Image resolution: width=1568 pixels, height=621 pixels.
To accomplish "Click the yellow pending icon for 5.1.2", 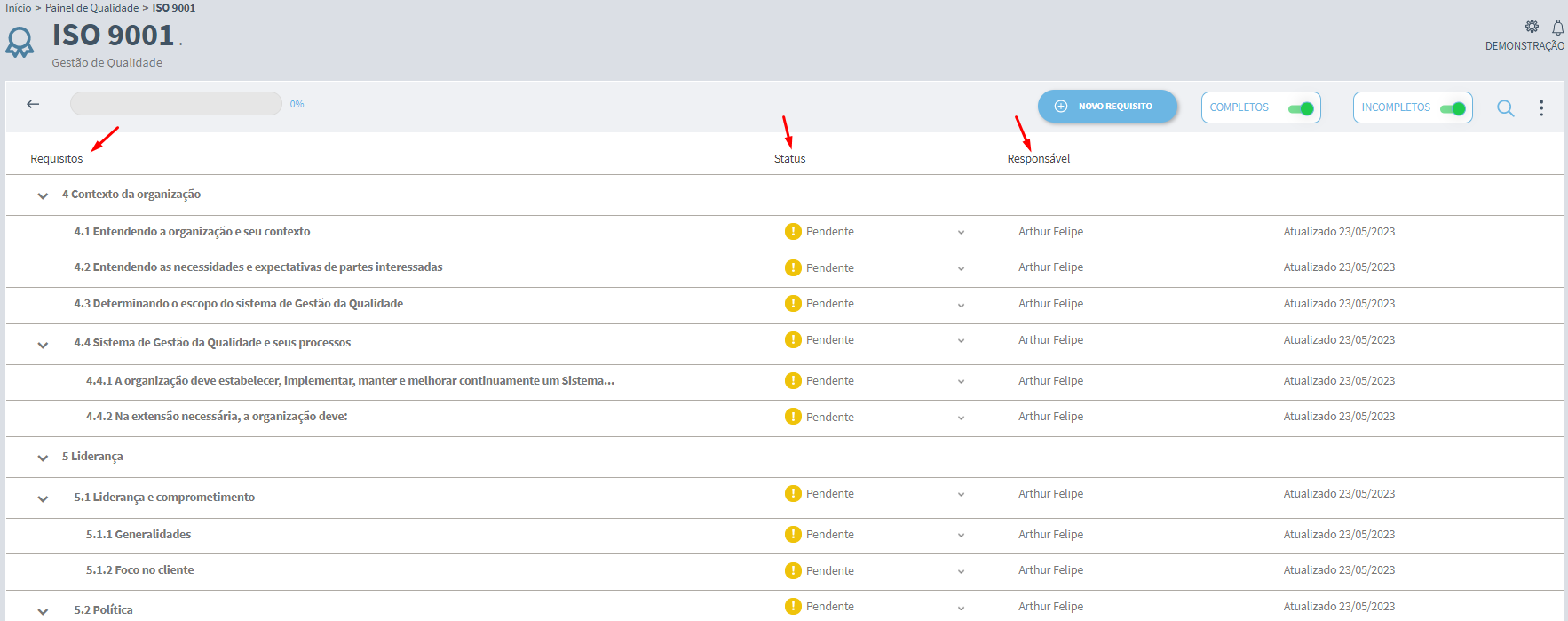I will (793, 570).
